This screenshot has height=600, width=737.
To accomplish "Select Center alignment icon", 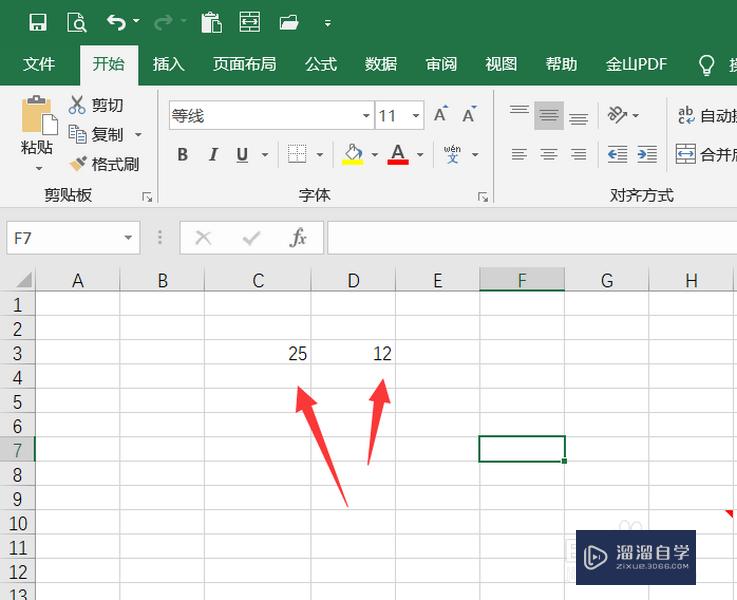I will (549, 154).
